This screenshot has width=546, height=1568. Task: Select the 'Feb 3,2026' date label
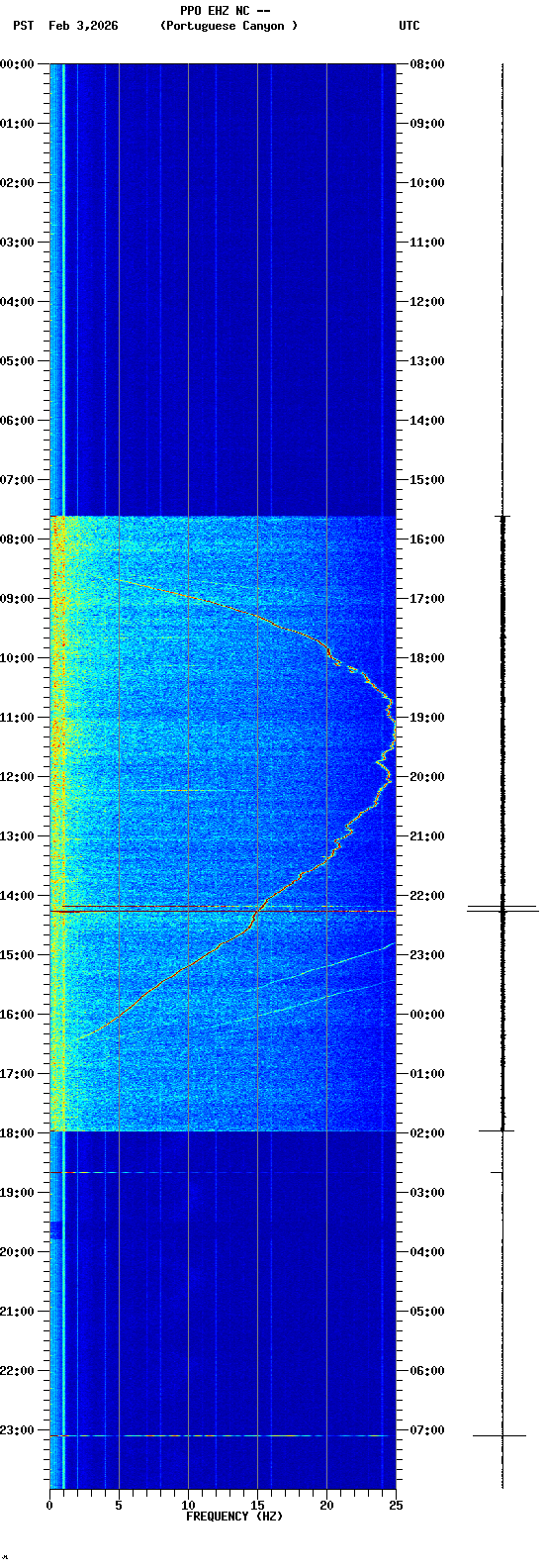(83, 26)
